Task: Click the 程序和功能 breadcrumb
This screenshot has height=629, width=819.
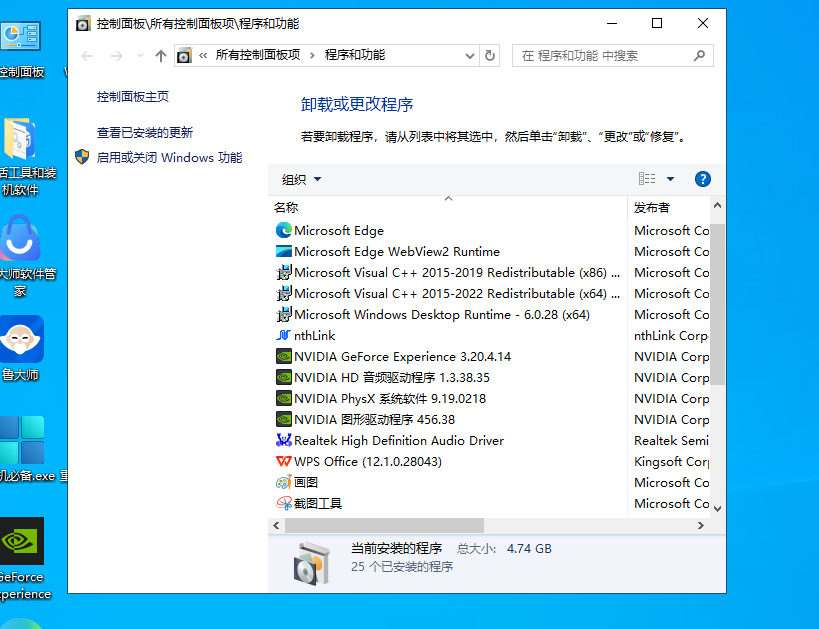Action: pos(355,55)
